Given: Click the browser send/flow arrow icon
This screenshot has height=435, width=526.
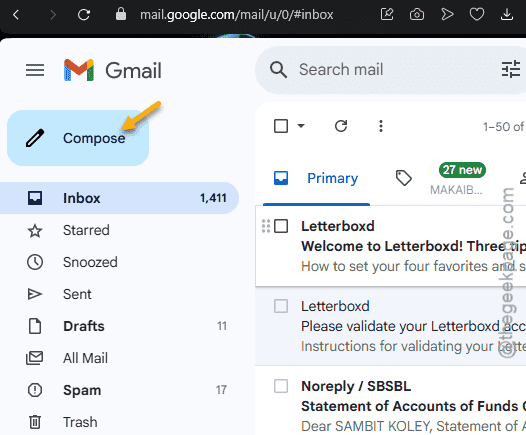Looking at the screenshot, I should point(447,14).
